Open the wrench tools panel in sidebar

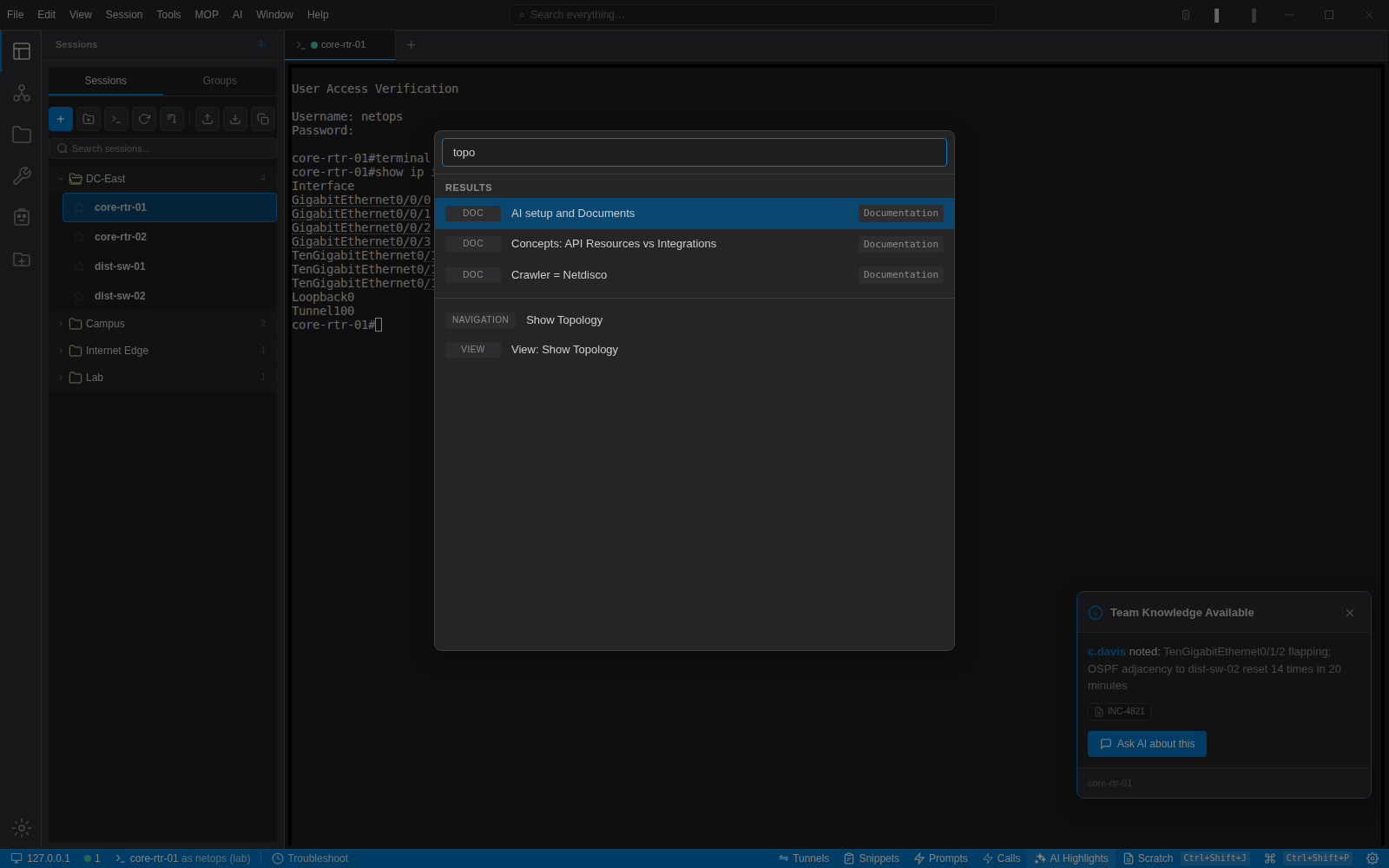[x=22, y=176]
